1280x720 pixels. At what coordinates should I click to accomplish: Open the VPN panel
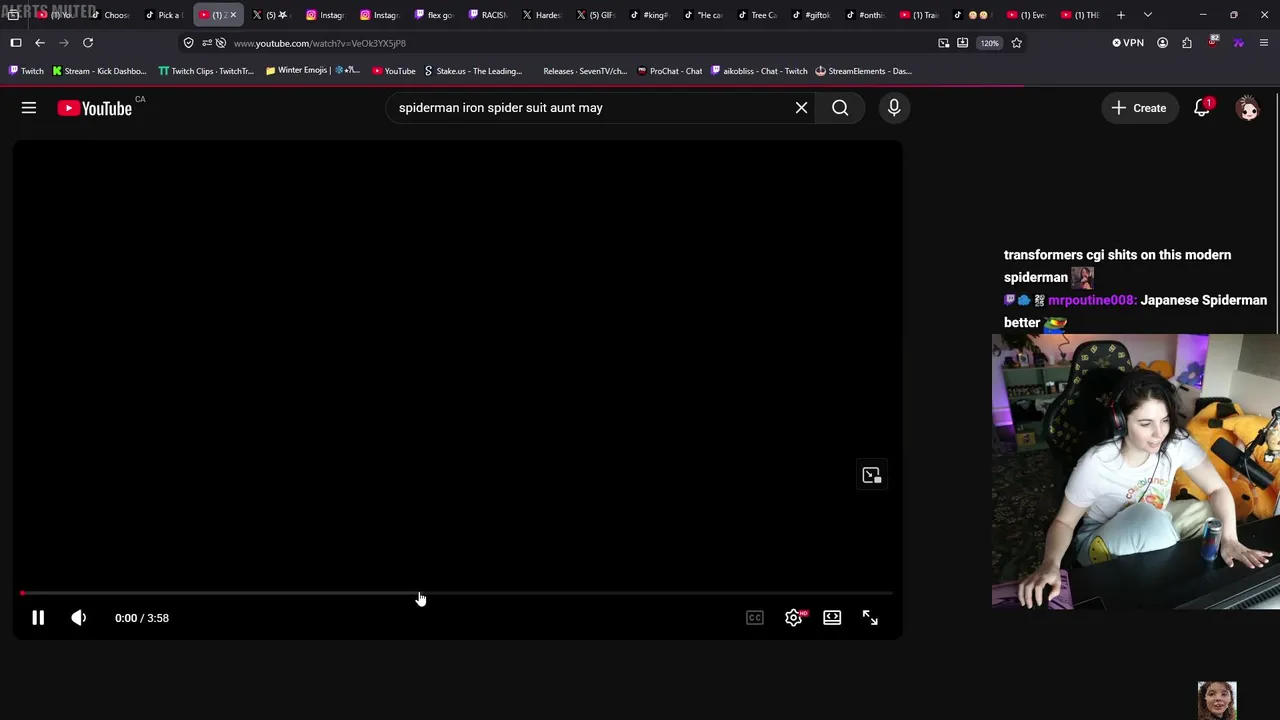[1128, 43]
